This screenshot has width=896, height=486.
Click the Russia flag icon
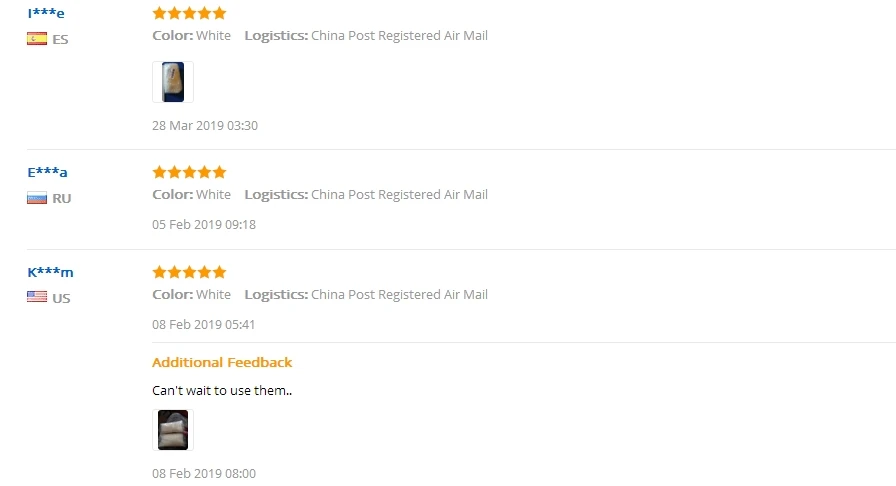(37, 198)
